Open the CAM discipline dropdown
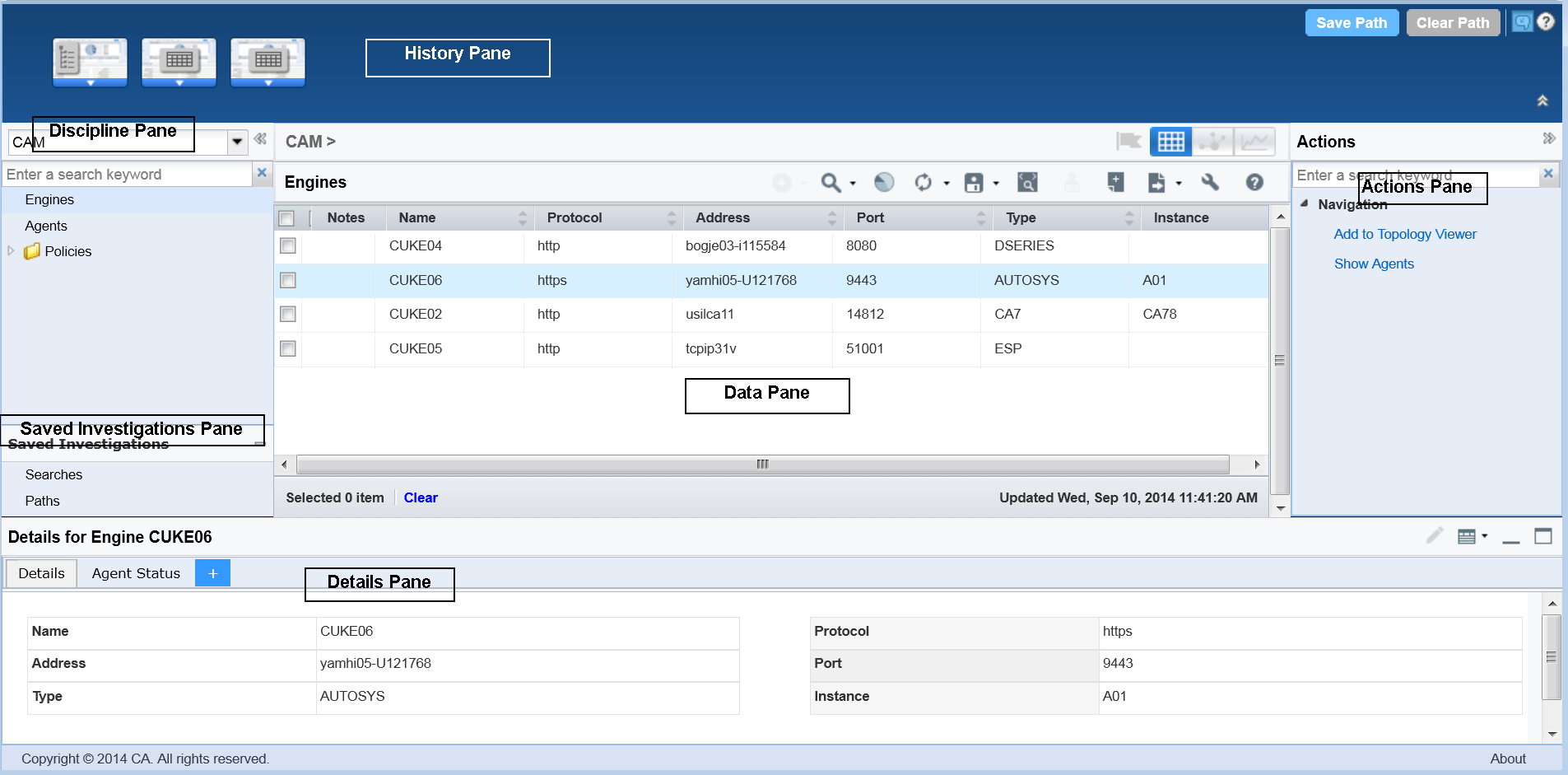Image resolution: width=1568 pixels, height=775 pixels. point(237,142)
